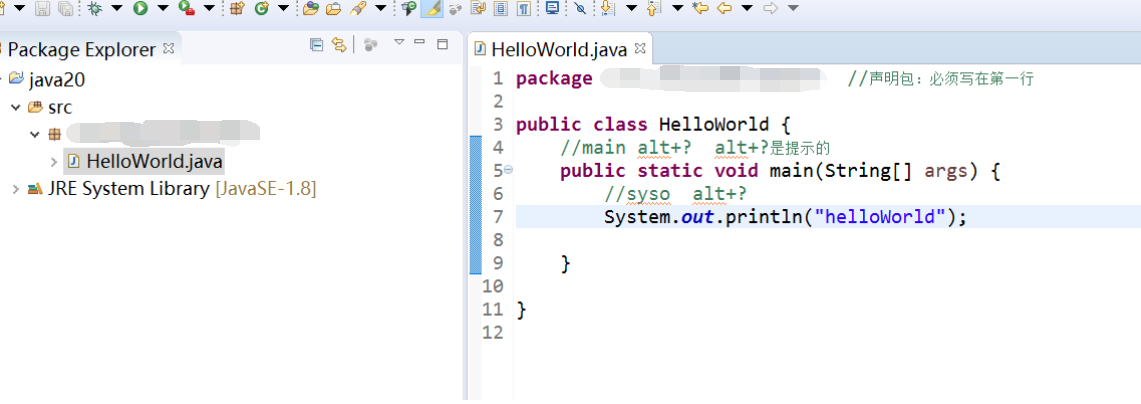Open Forward history dropdown arrow
The image size is (1141, 404).
coord(793,9)
